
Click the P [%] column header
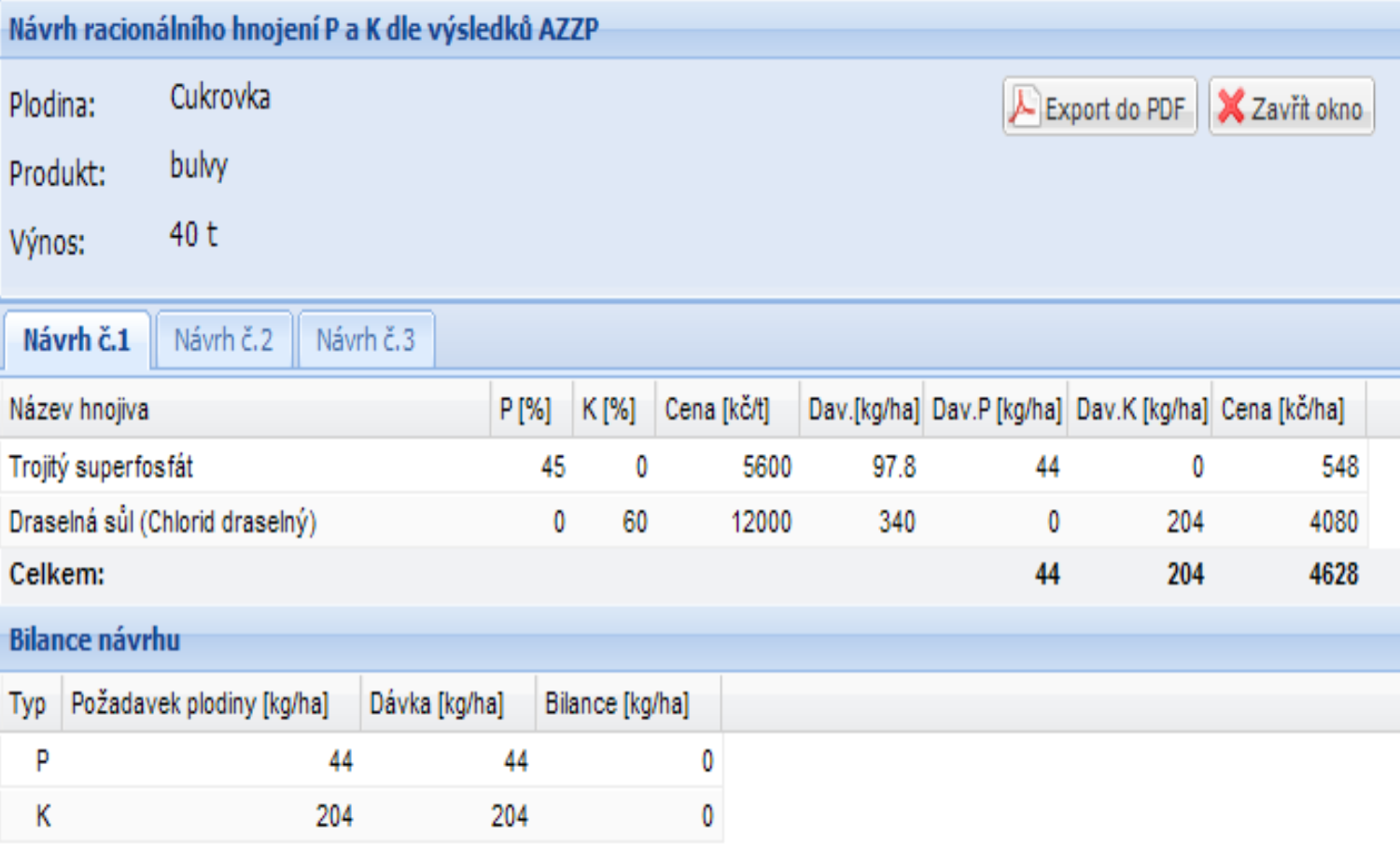point(531,409)
